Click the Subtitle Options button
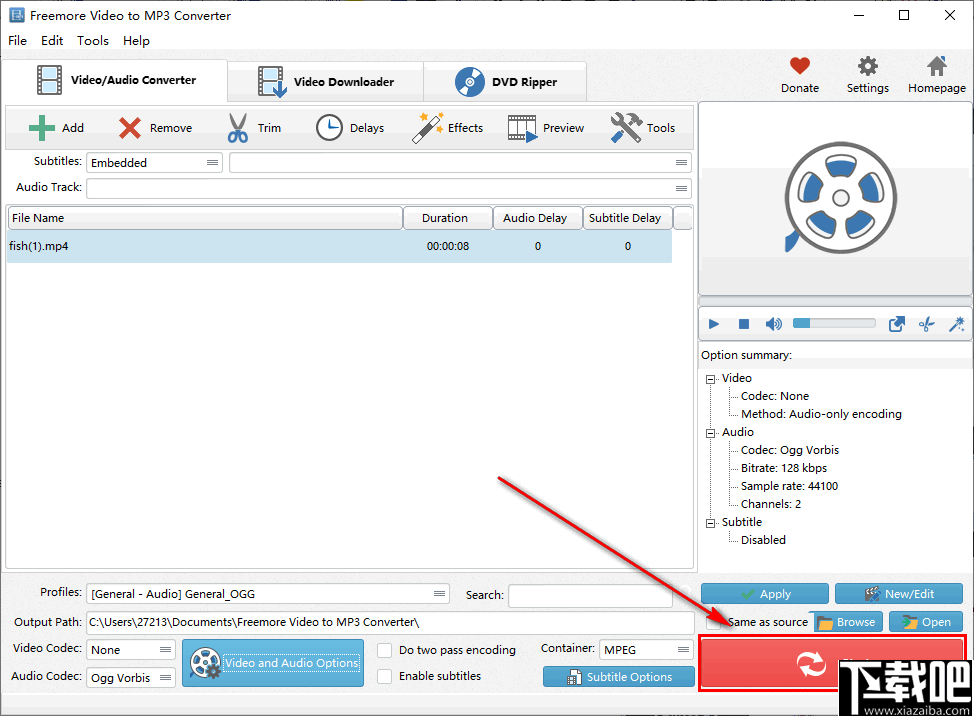This screenshot has width=974, height=716. (x=618, y=677)
